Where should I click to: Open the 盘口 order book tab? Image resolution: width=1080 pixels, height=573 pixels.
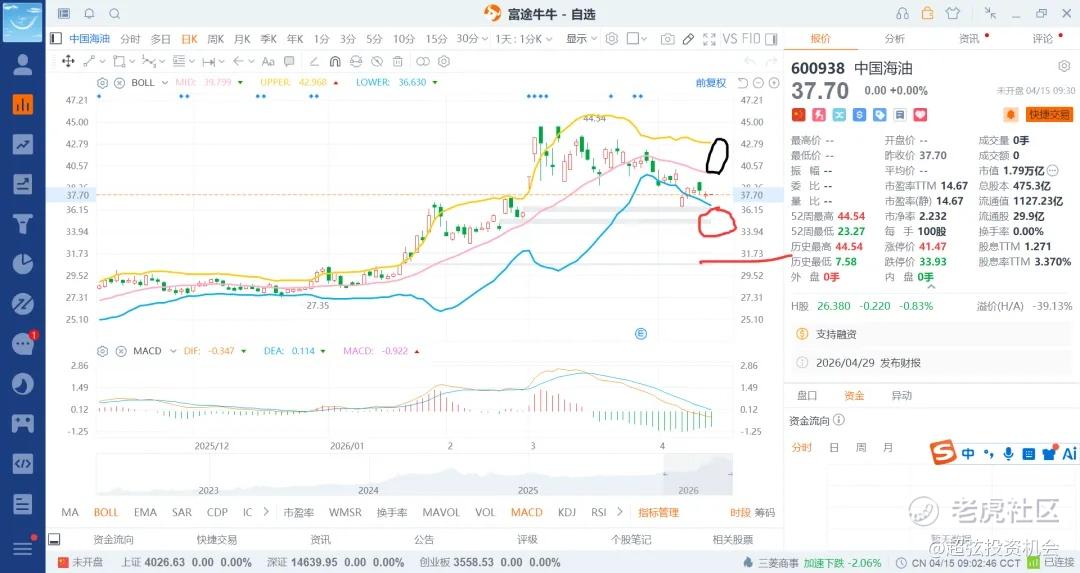pos(807,395)
